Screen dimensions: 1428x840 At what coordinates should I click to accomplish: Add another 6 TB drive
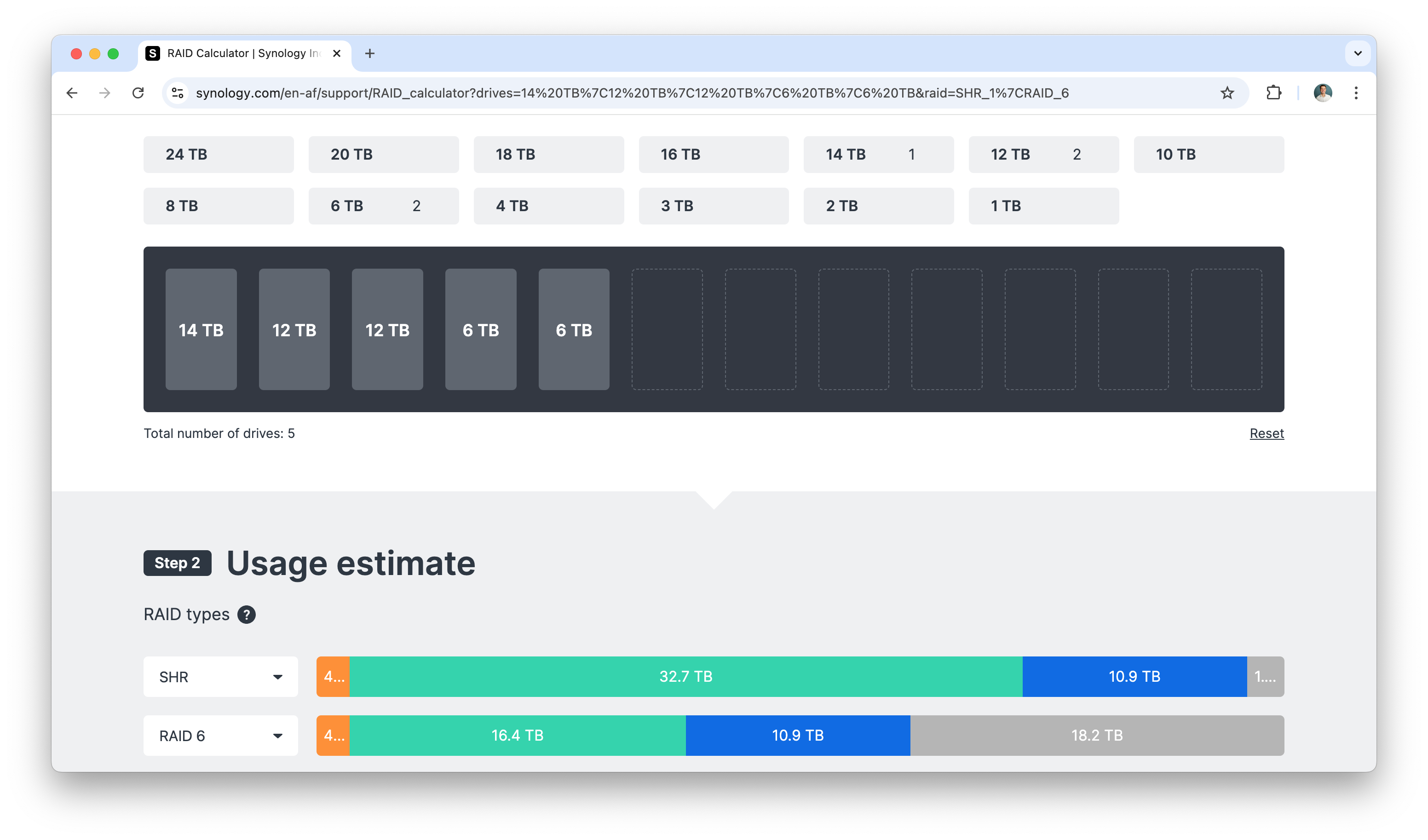click(x=383, y=206)
